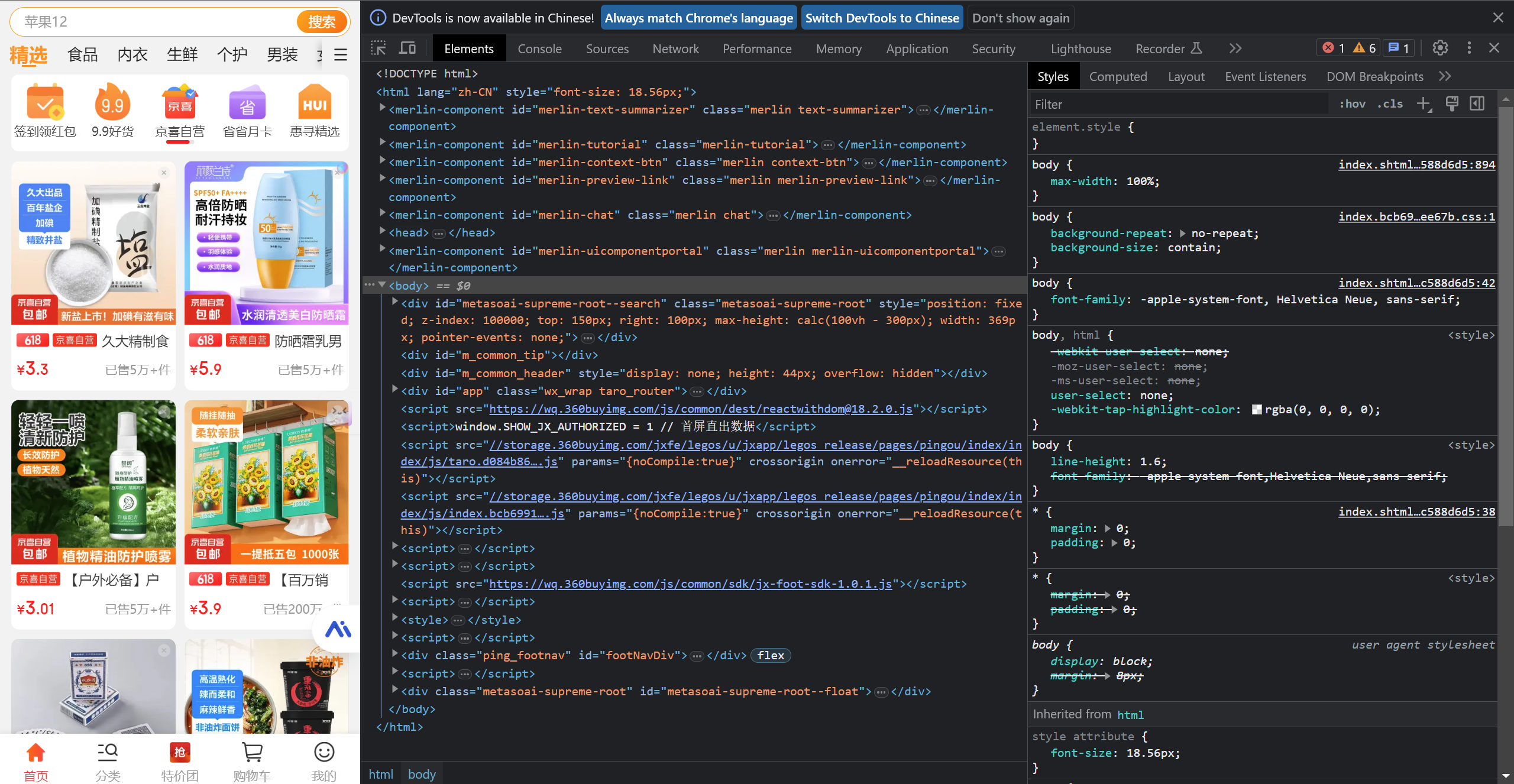Tap the 省省月卡 purple card icon
1514x784 pixels.
tap(247, 111)
